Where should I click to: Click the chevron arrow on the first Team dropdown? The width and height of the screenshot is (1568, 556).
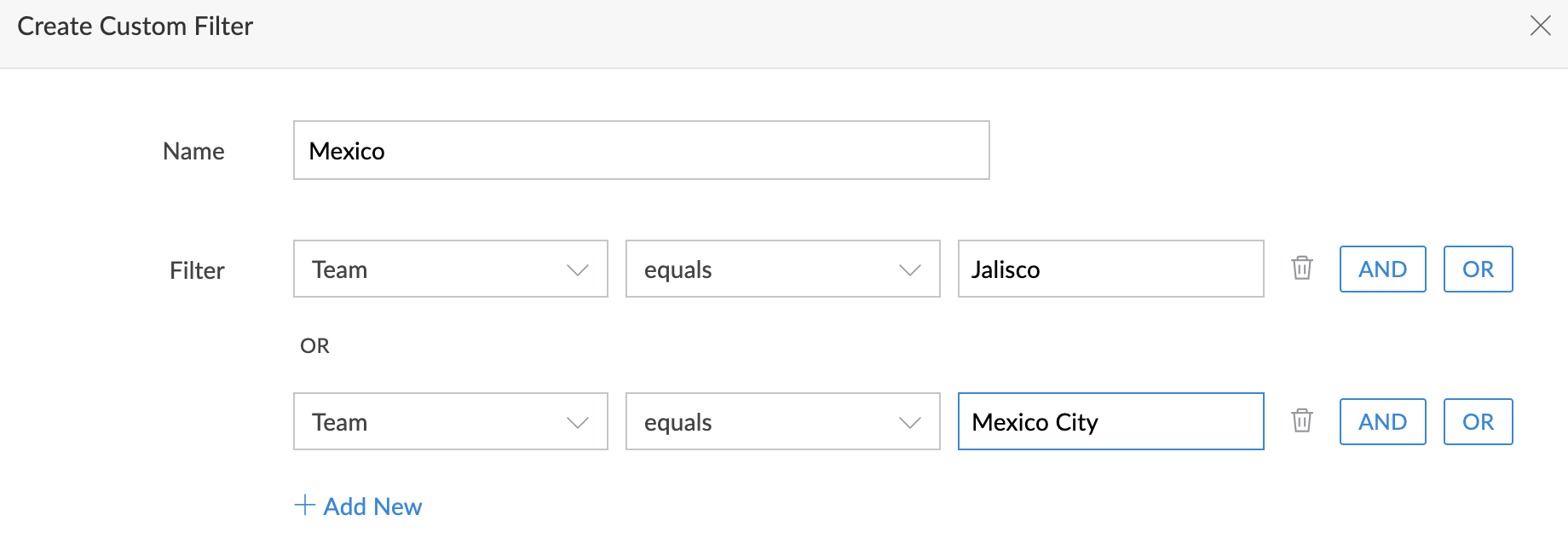(x=578, y=270)
